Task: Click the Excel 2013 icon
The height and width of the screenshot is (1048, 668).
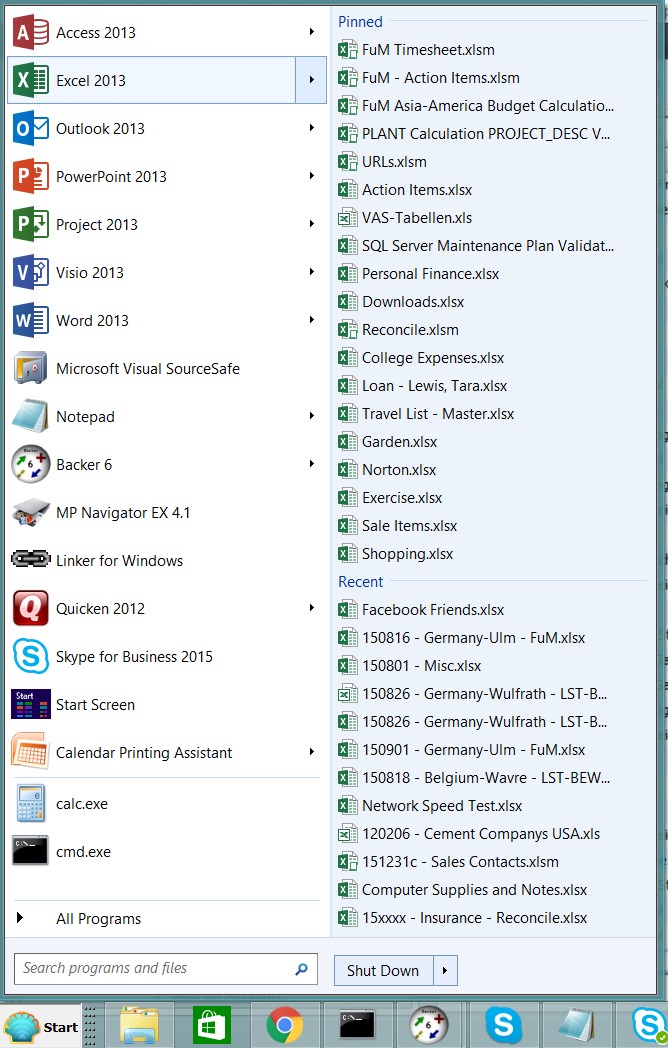Action: tap(31, 80)
